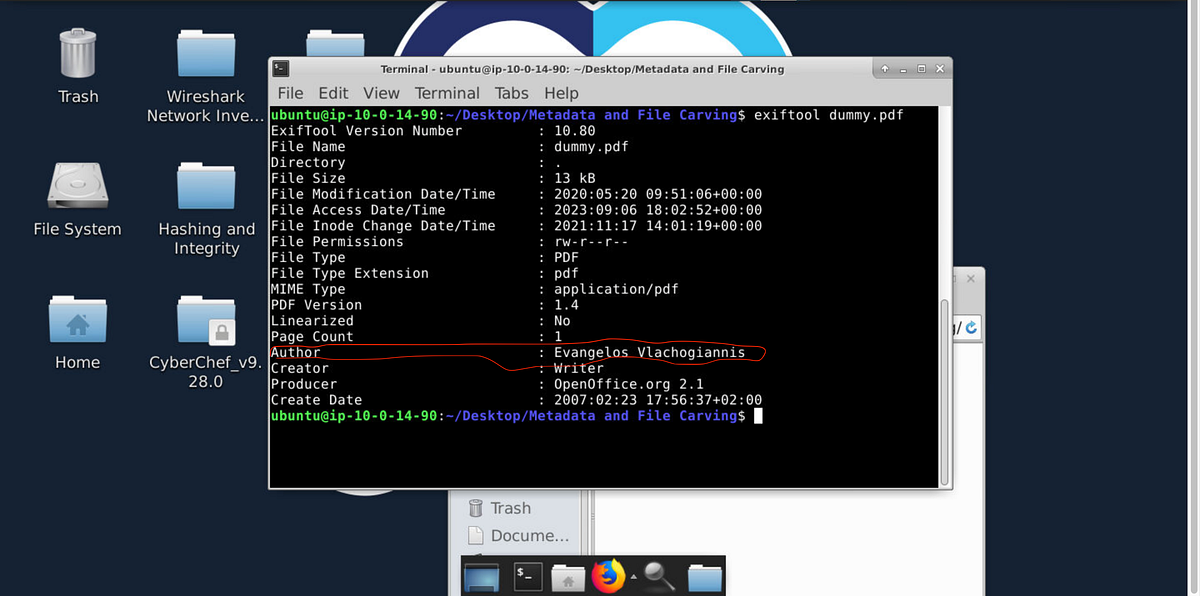
Task: Click the show desktop icon in the taskbar
Action: [x=481, y=576]
